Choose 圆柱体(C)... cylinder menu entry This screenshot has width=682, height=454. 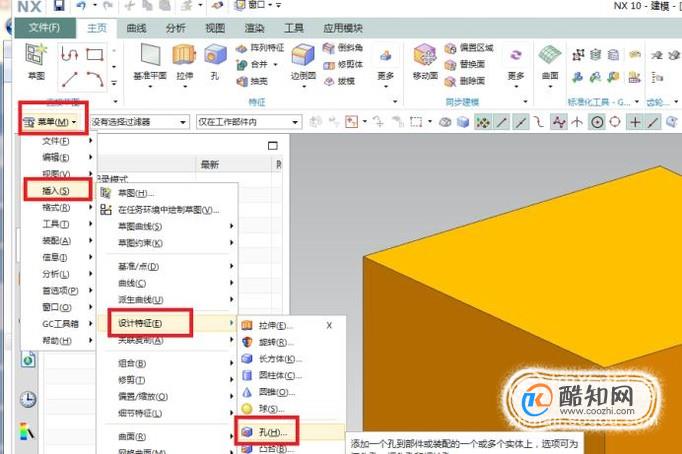(291, 375)
